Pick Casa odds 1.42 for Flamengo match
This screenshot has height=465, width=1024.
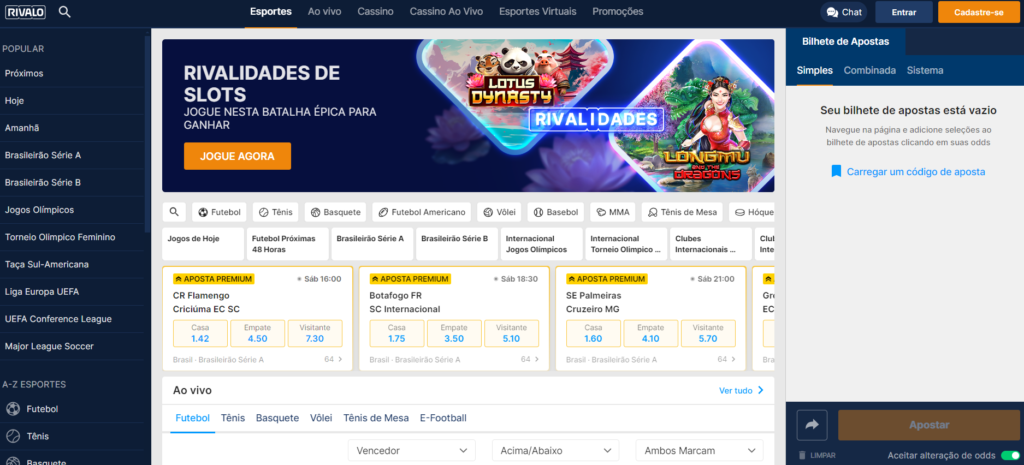(x=200, y=333)
